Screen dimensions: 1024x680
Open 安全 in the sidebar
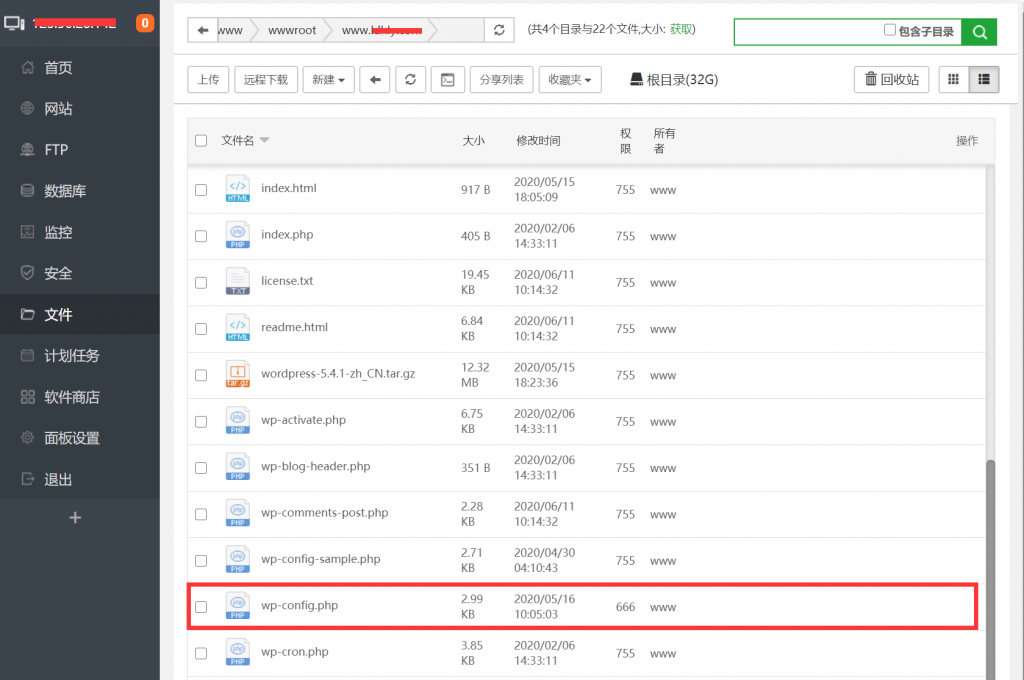click(x=80, y=274)
